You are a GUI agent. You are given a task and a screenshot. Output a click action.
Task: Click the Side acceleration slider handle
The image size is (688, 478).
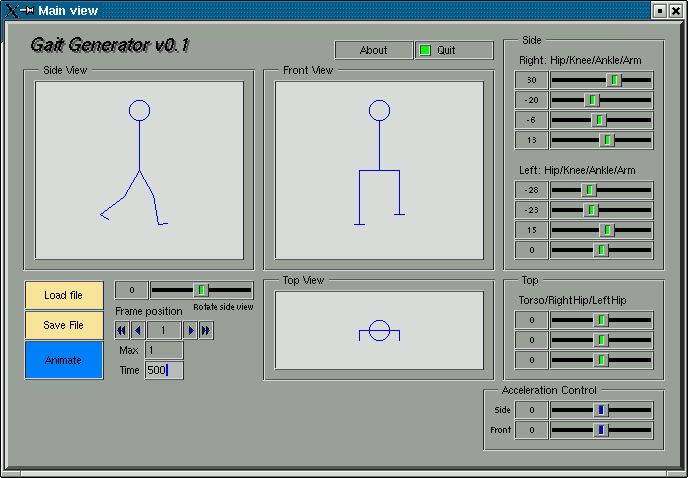(x=600, y=410)
